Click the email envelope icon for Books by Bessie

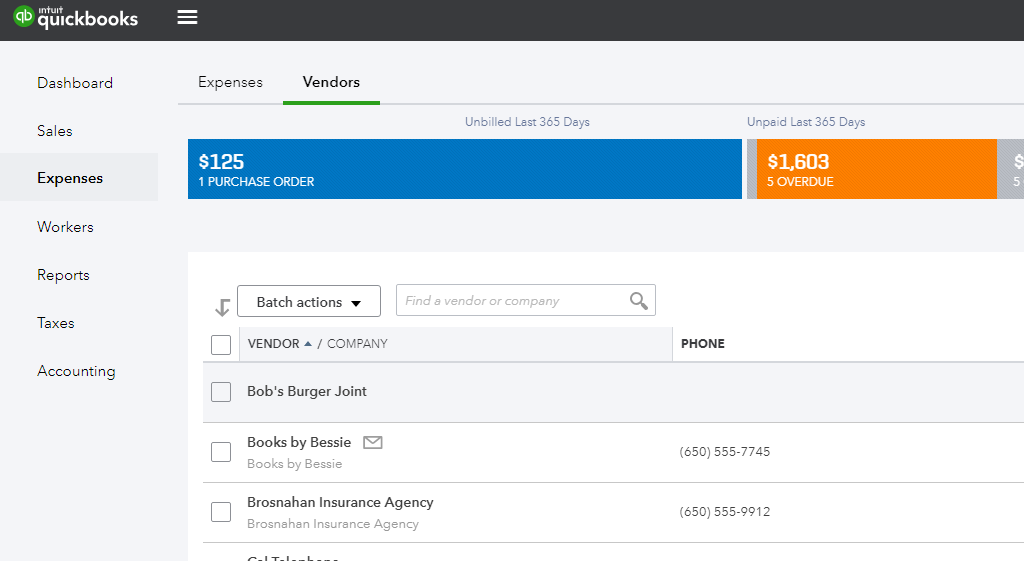tap(372, 442)
